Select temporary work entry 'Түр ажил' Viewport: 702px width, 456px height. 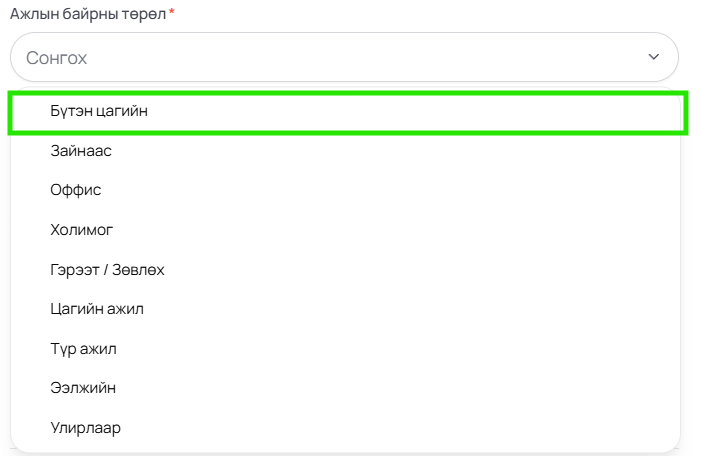(345, 349)
